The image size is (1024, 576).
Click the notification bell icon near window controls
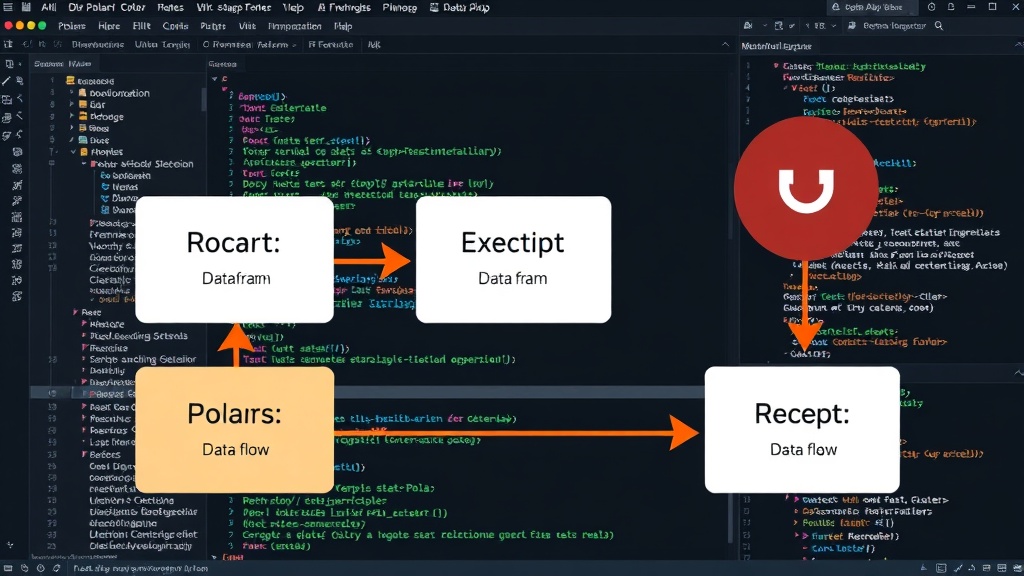[951, 7]
